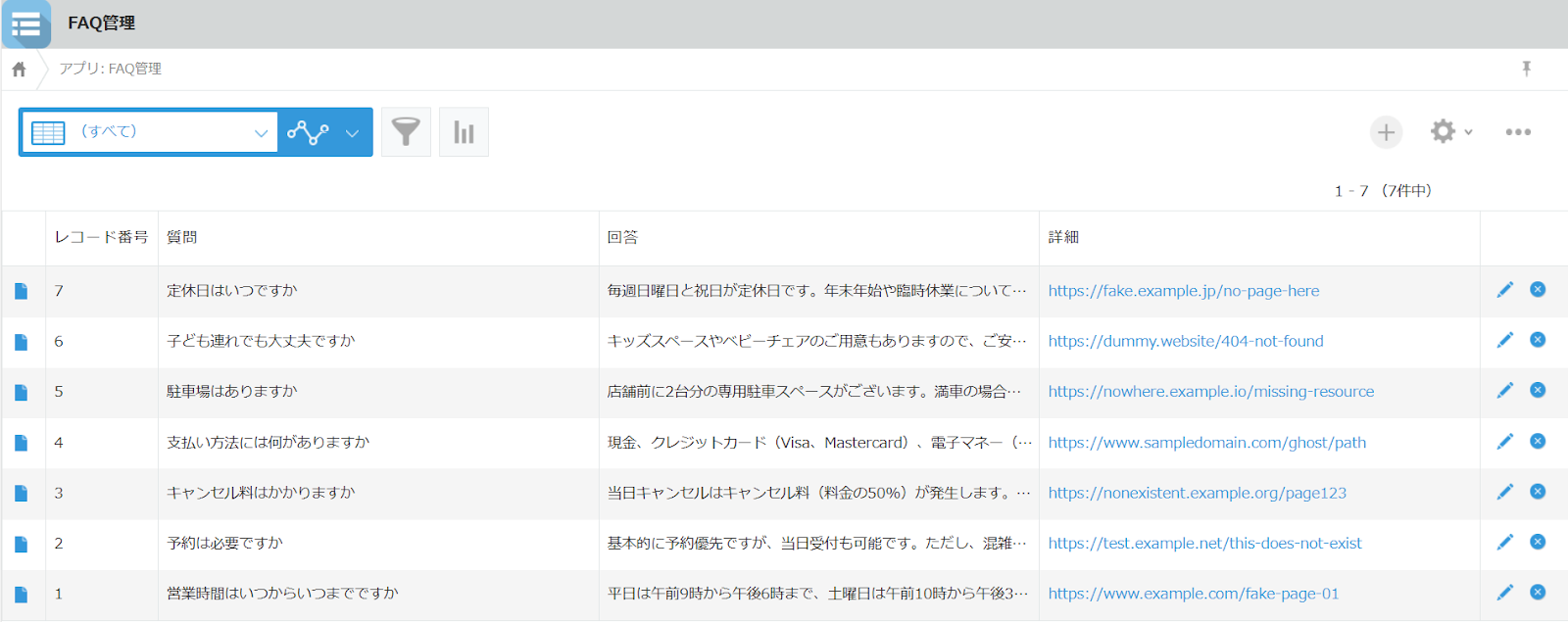Screen dimensions: 1568x622
Task: Expand the (すべて) view dropdown
Action: (261, 133)
